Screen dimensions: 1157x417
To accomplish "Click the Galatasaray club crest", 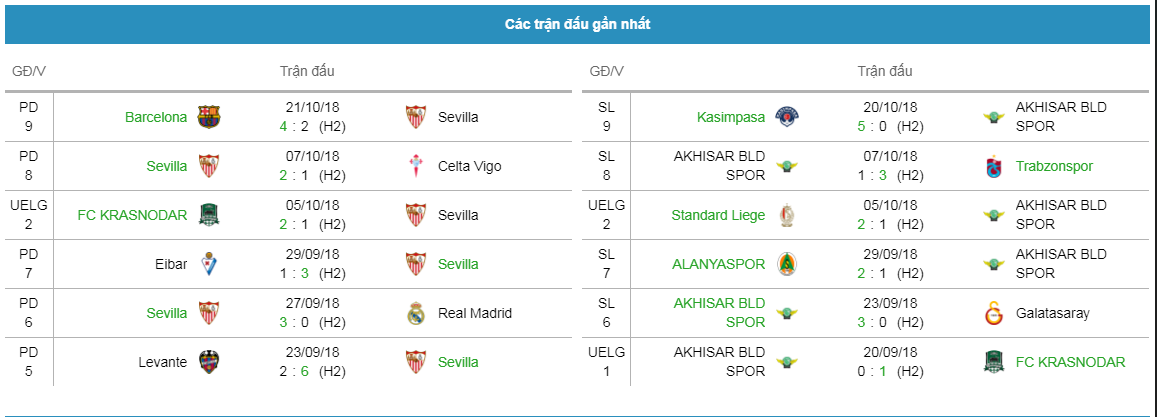I will coord(994,313).
